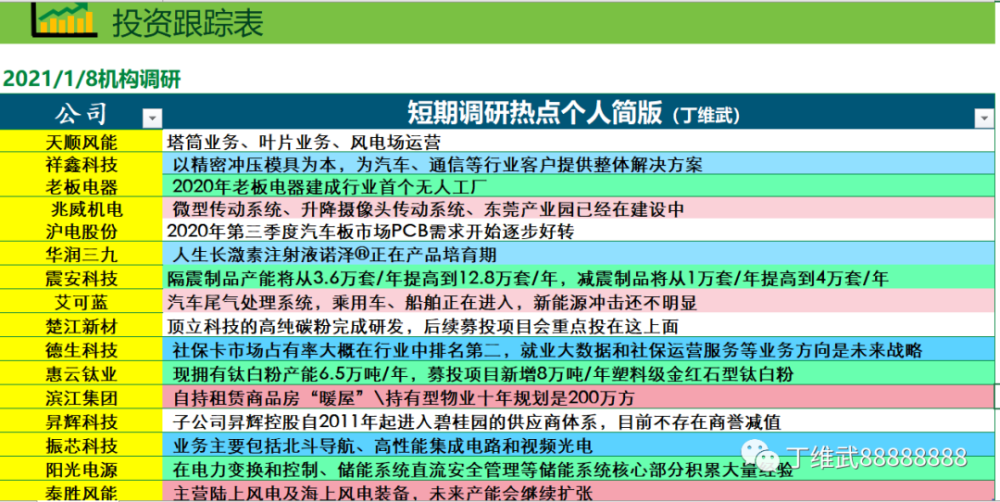Click the cell about 北斗导航

[579, 445]
